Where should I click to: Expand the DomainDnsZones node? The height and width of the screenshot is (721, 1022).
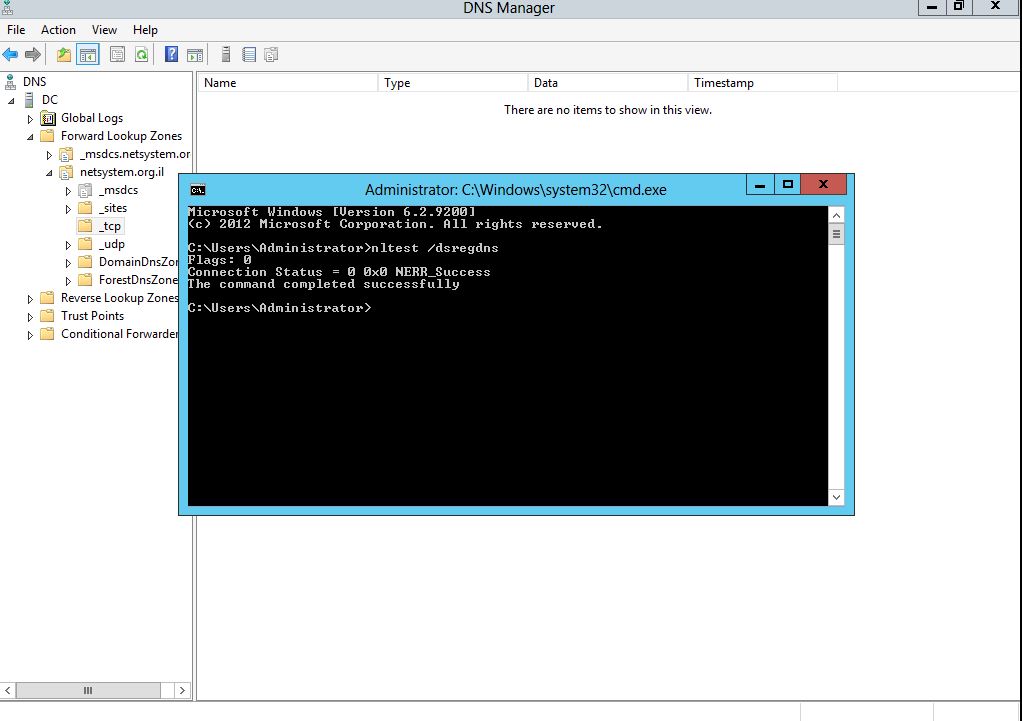pyautogui.click(x=68, y=263)
